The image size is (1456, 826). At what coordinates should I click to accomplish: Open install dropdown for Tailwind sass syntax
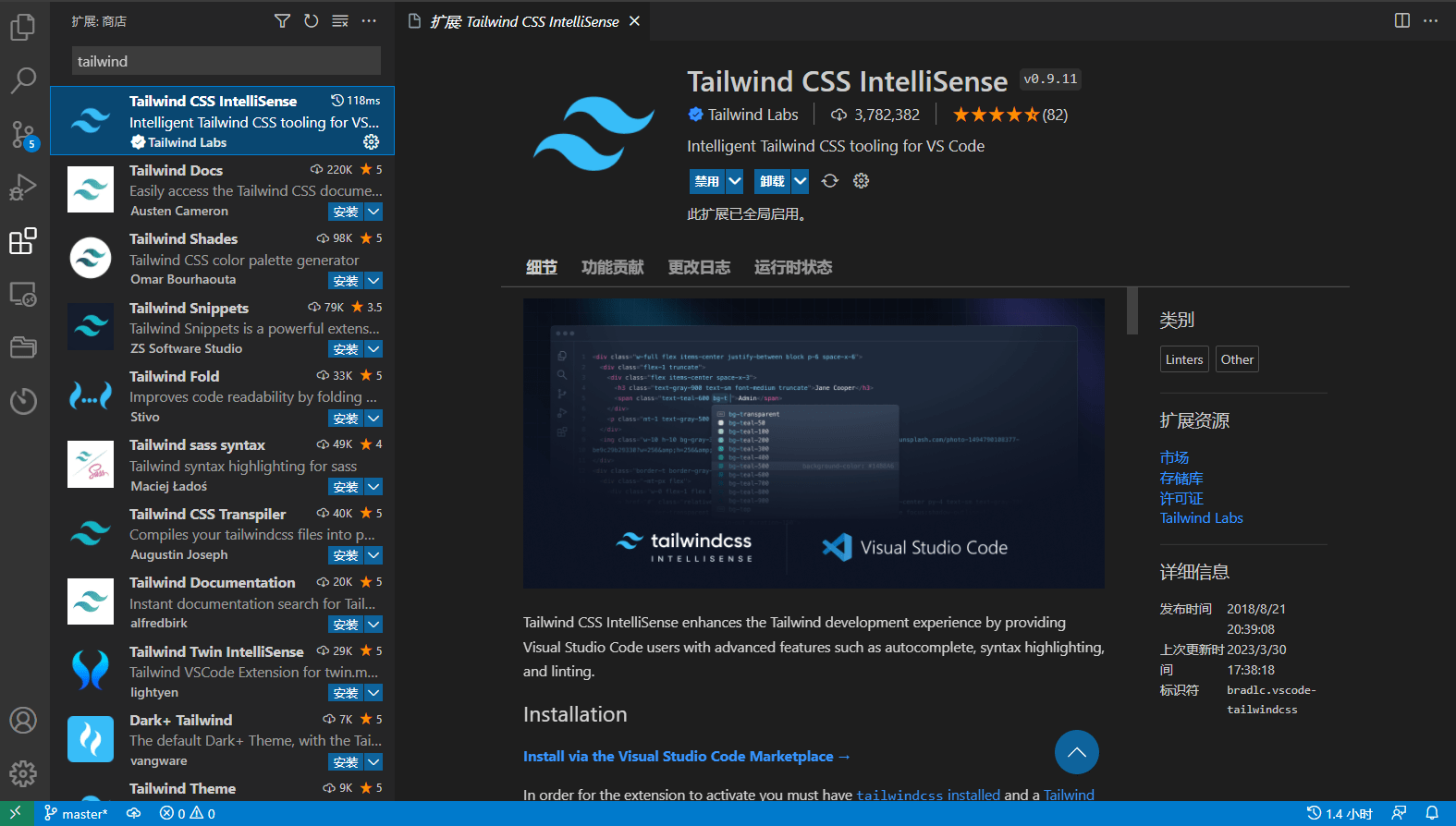click(373, 487)
